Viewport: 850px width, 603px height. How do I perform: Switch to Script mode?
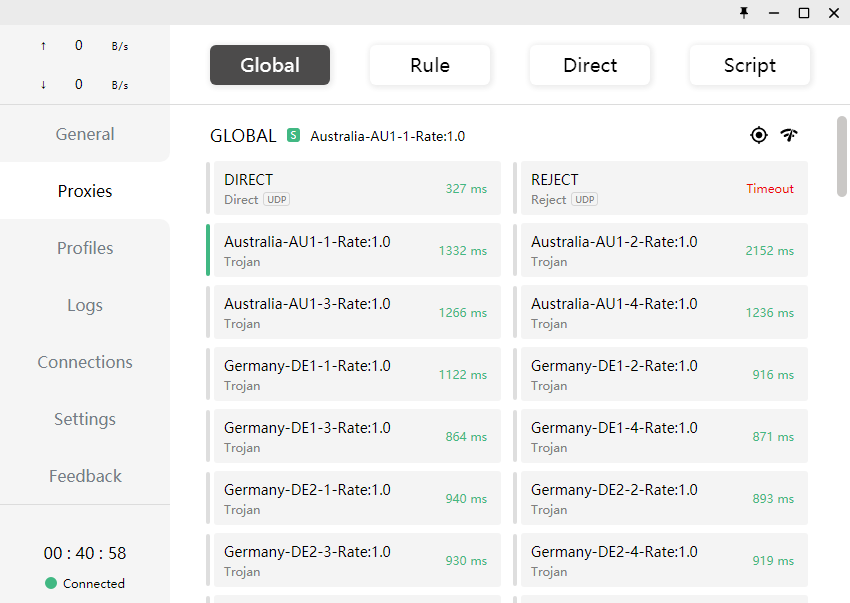click(x=750, y=65)
